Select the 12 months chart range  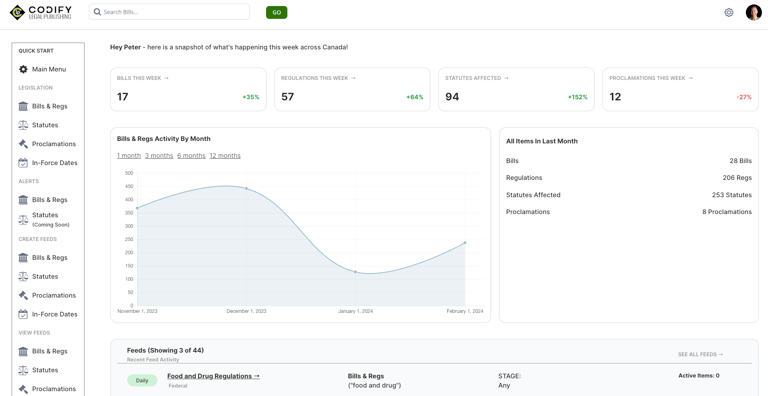pyautogui.click(x=225, y=155)
